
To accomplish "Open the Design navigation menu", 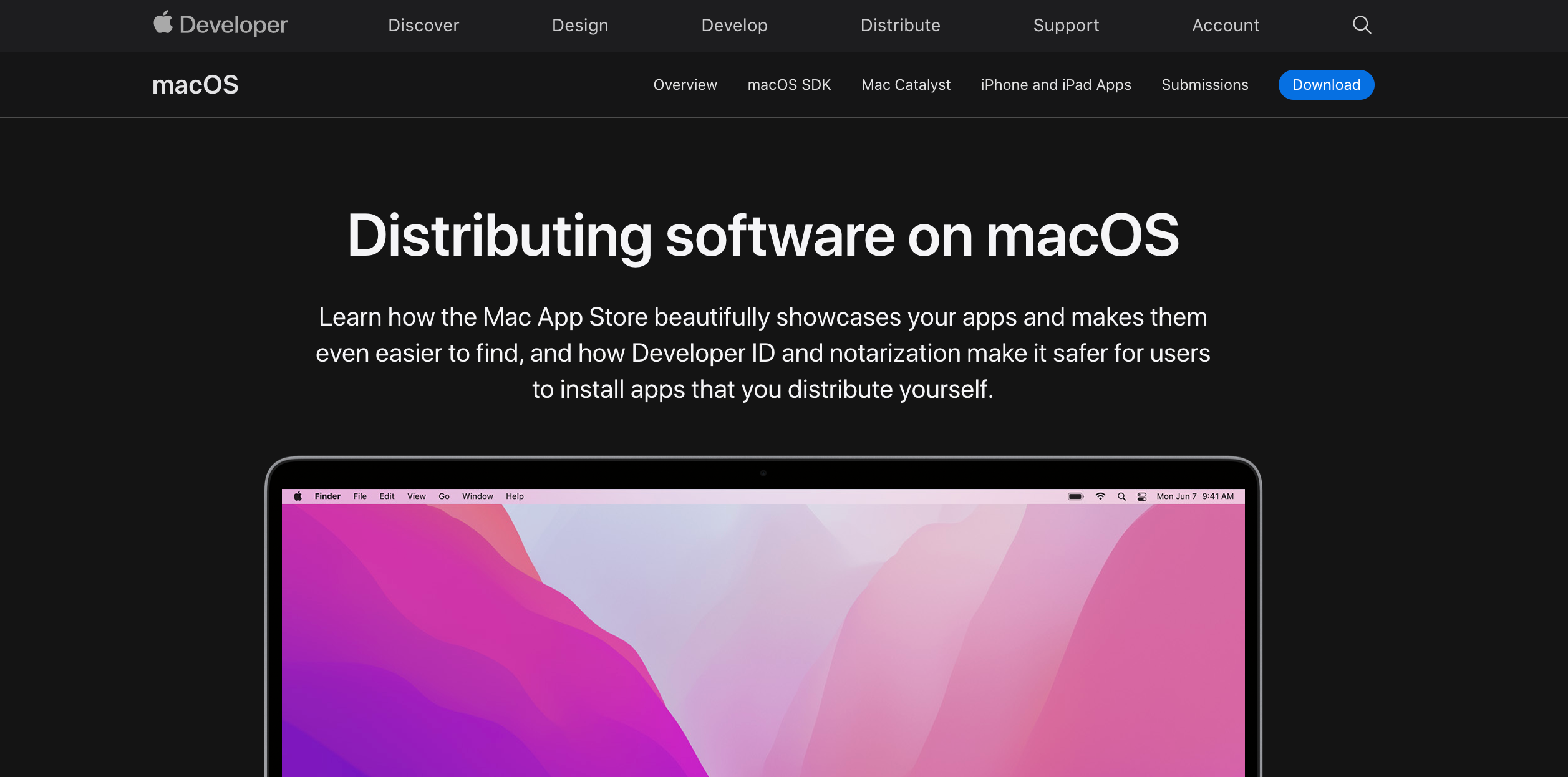I will [580, 25].
